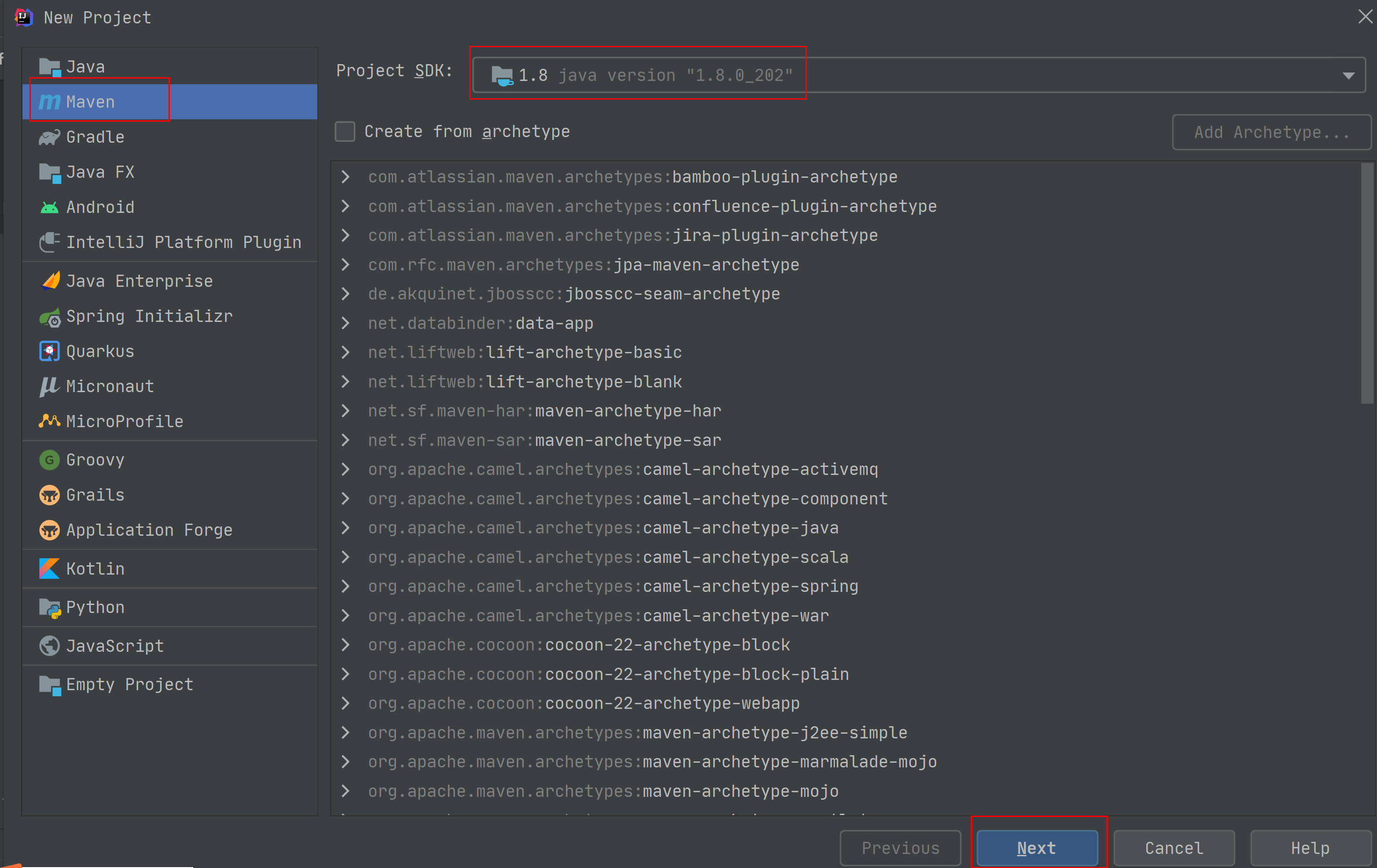Expand confluence-plugin-archetype entry
Viewport: 1377px width, 868px height.
346,206
